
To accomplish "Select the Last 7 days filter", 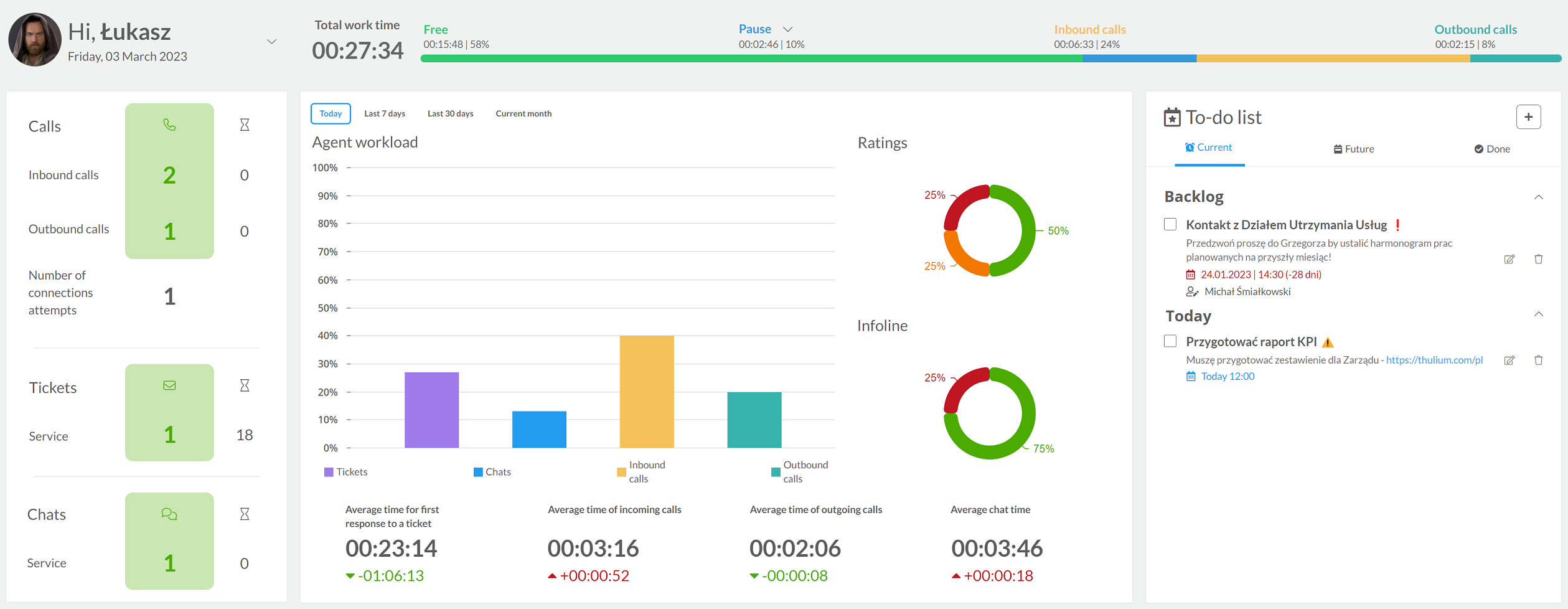I will (385, 113).
